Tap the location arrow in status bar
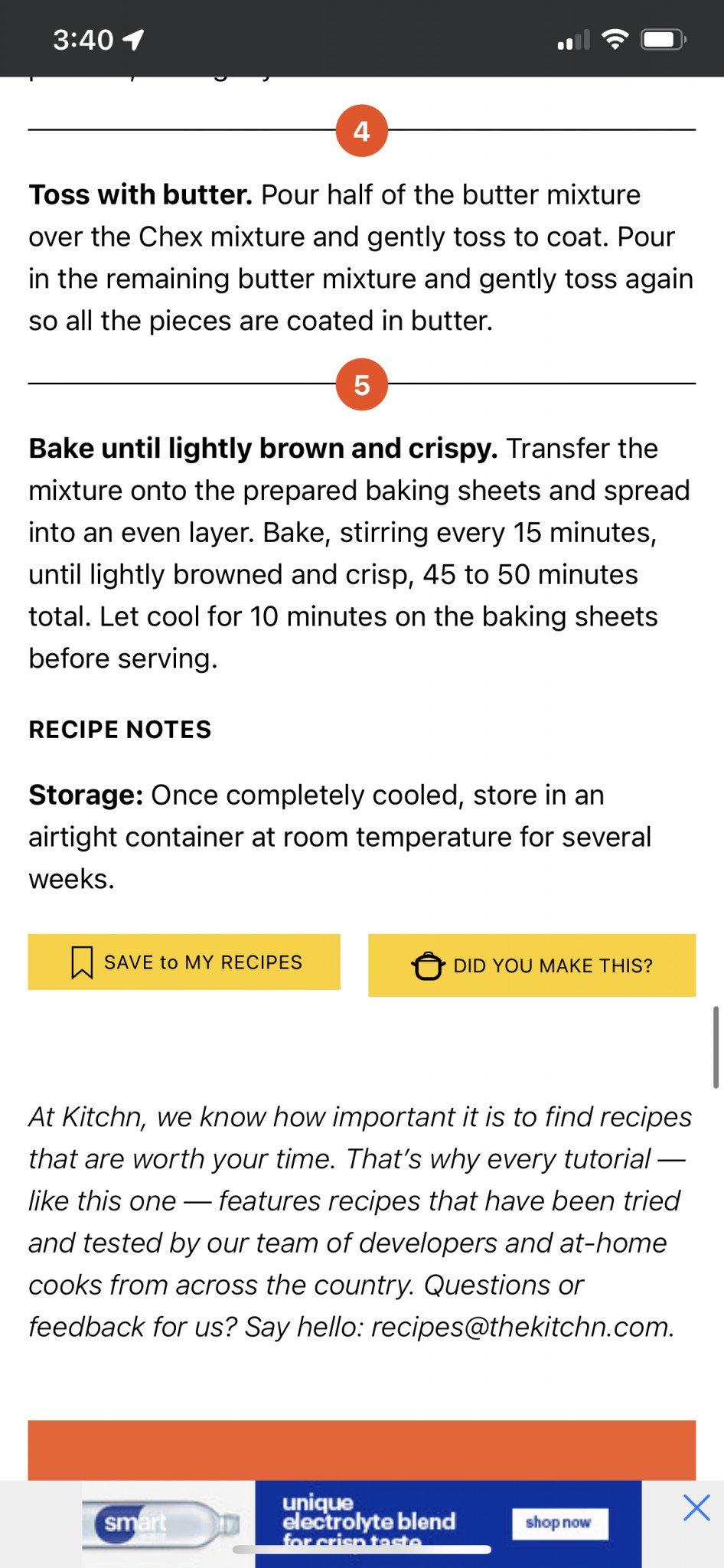 pyautogui.click(x=134, y=39)
